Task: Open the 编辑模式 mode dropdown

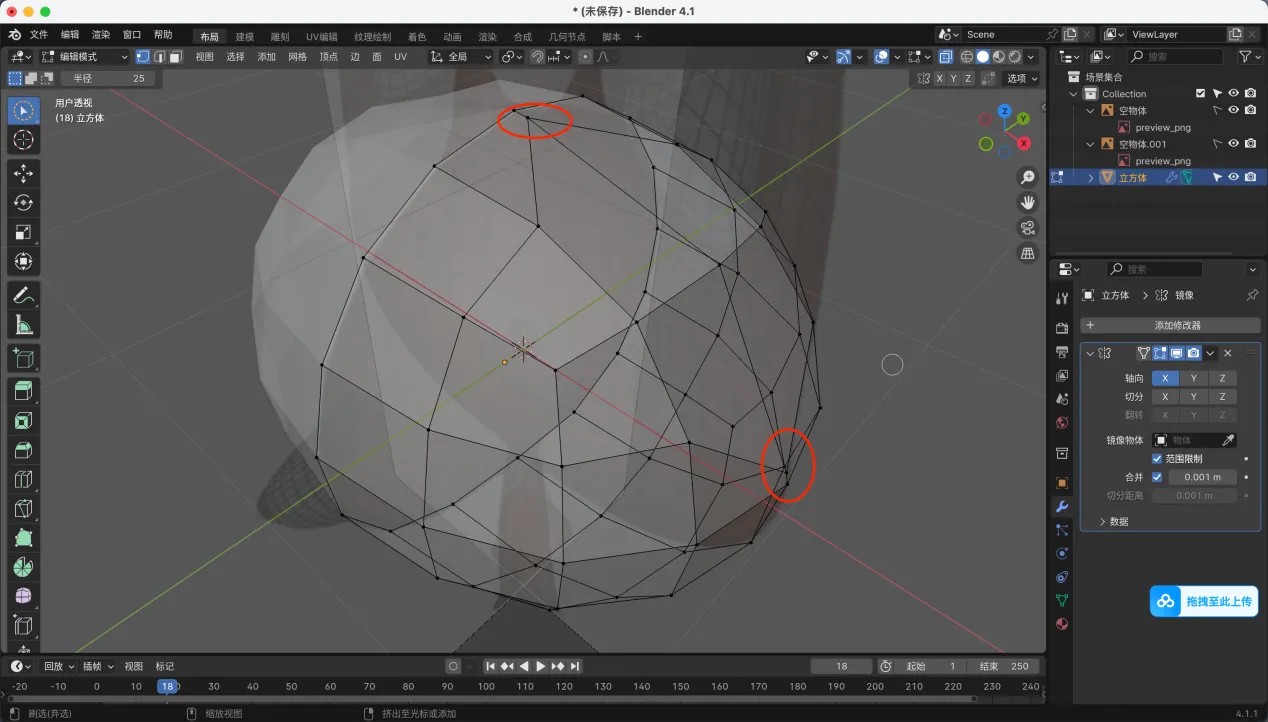Action: (x=85, y=57)
